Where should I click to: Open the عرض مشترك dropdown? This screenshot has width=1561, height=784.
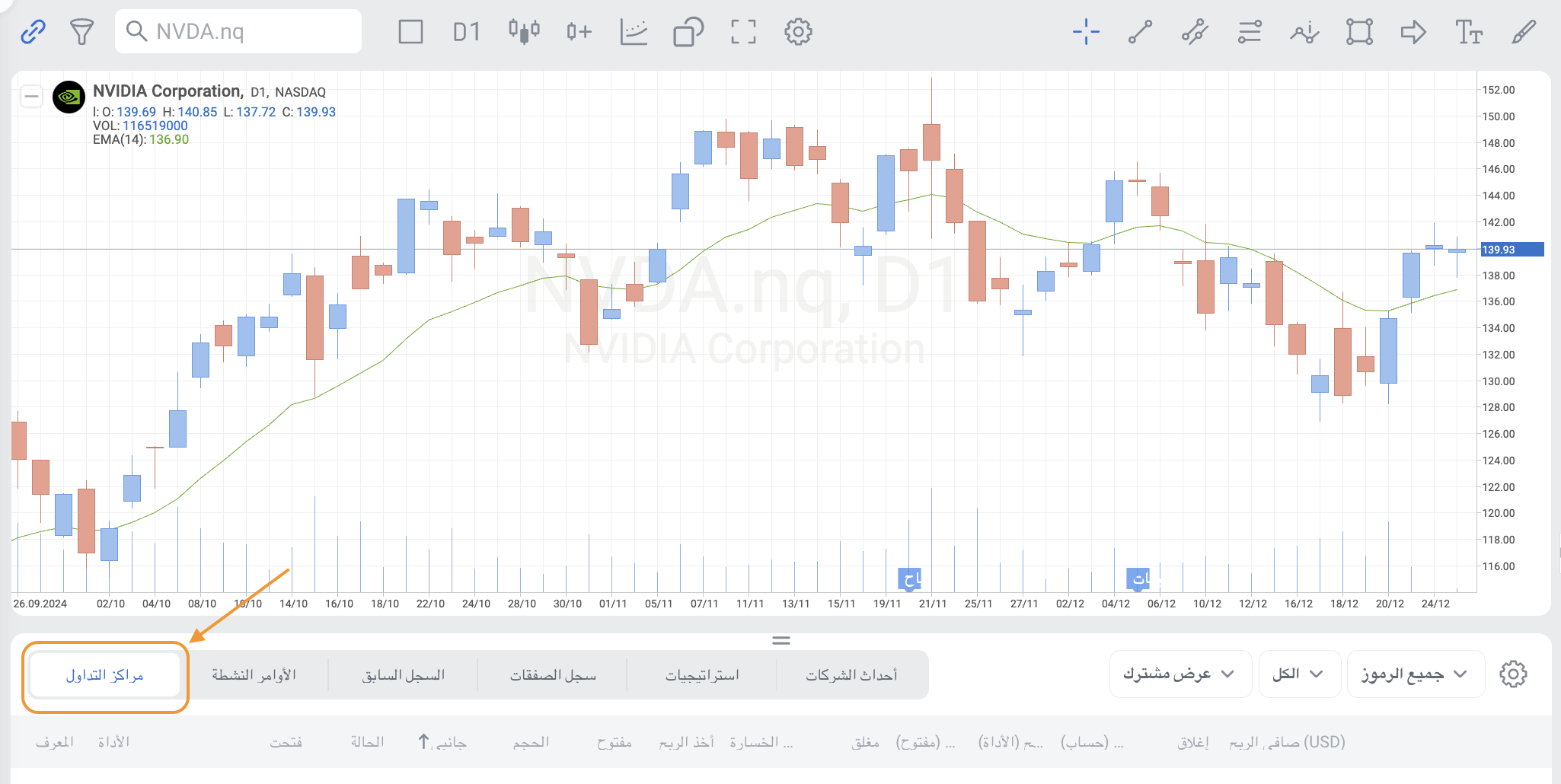(1180, 674)
